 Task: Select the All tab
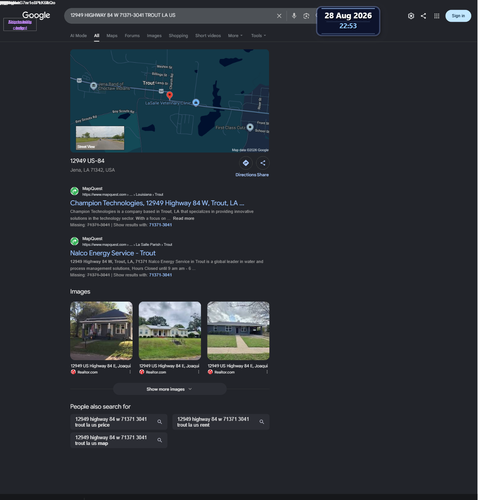coord(97,36)
